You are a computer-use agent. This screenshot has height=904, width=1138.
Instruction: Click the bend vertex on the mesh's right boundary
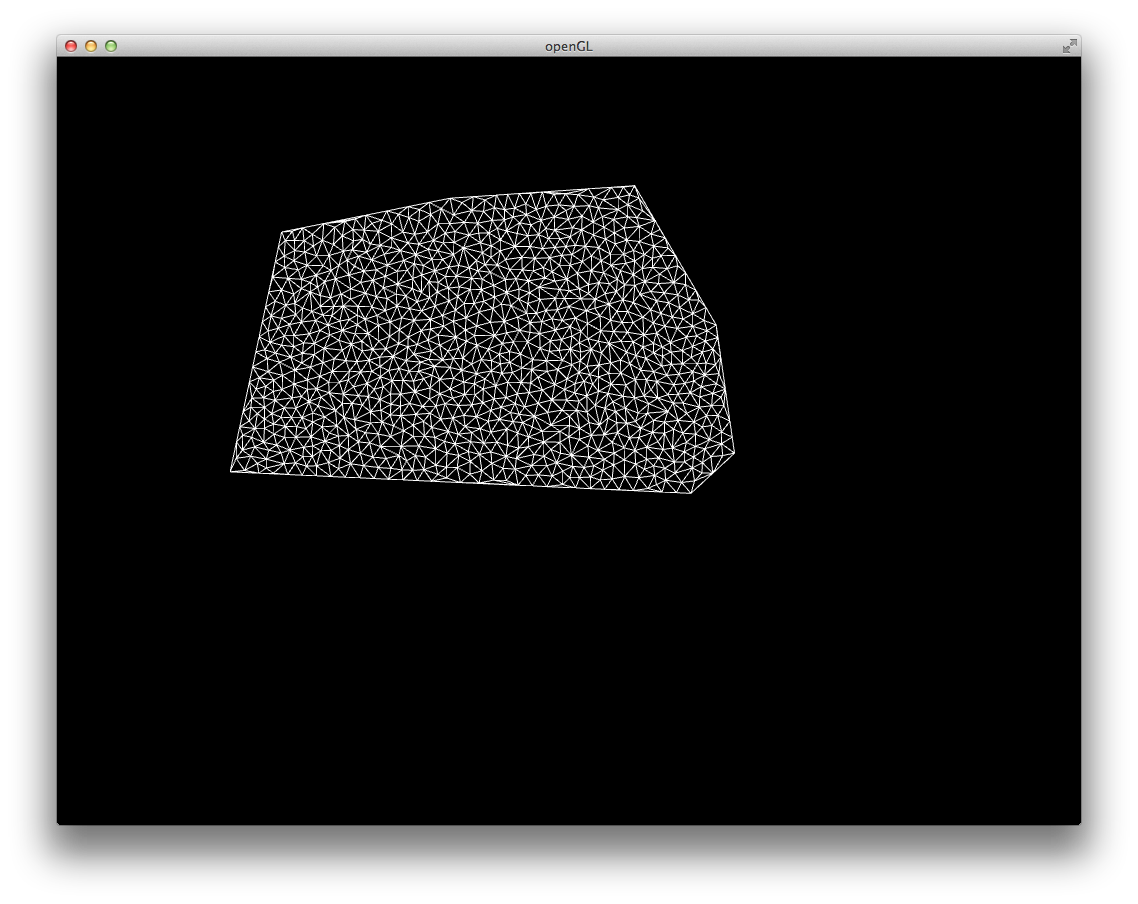coord(716,324)
